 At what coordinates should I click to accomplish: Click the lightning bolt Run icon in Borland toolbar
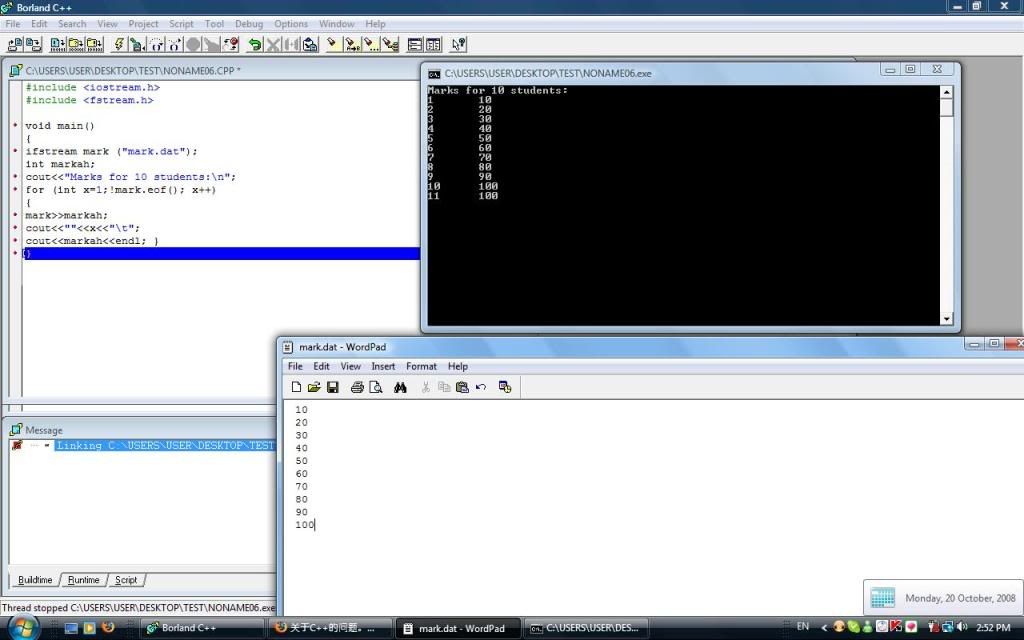119,44
